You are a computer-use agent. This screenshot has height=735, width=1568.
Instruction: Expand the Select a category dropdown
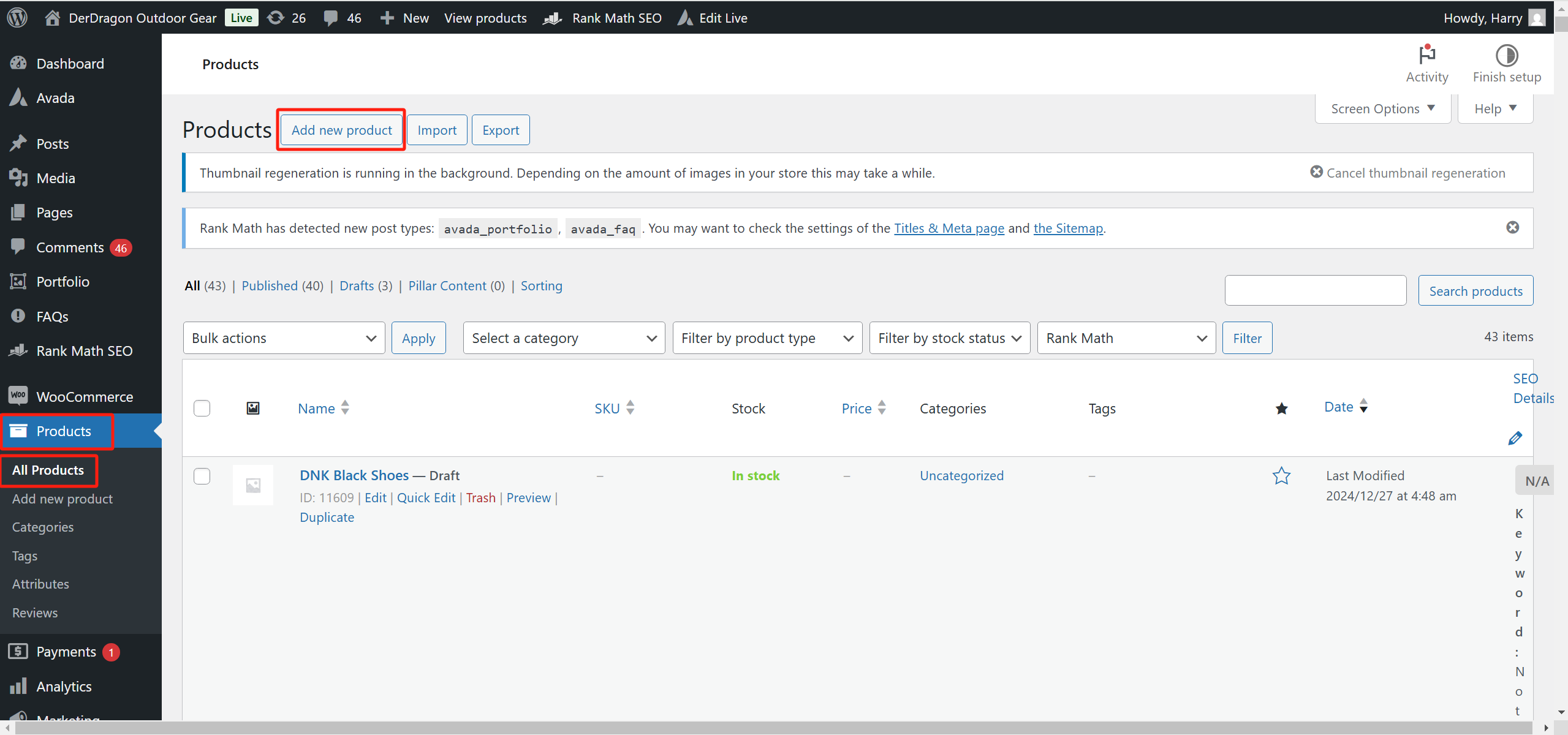tap(564, 338)
